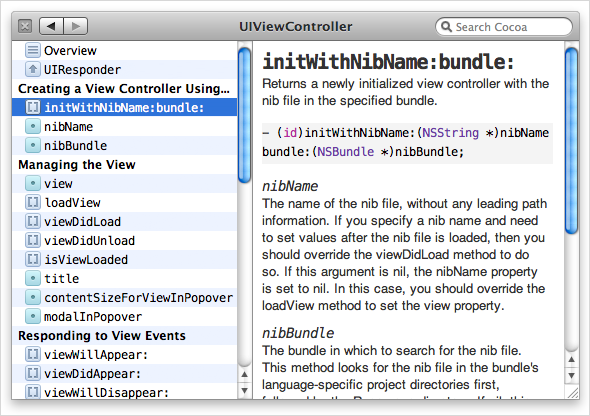Click the purple id type in declaration
Screen dimensions: 590x416
click(x=290, y=133)
